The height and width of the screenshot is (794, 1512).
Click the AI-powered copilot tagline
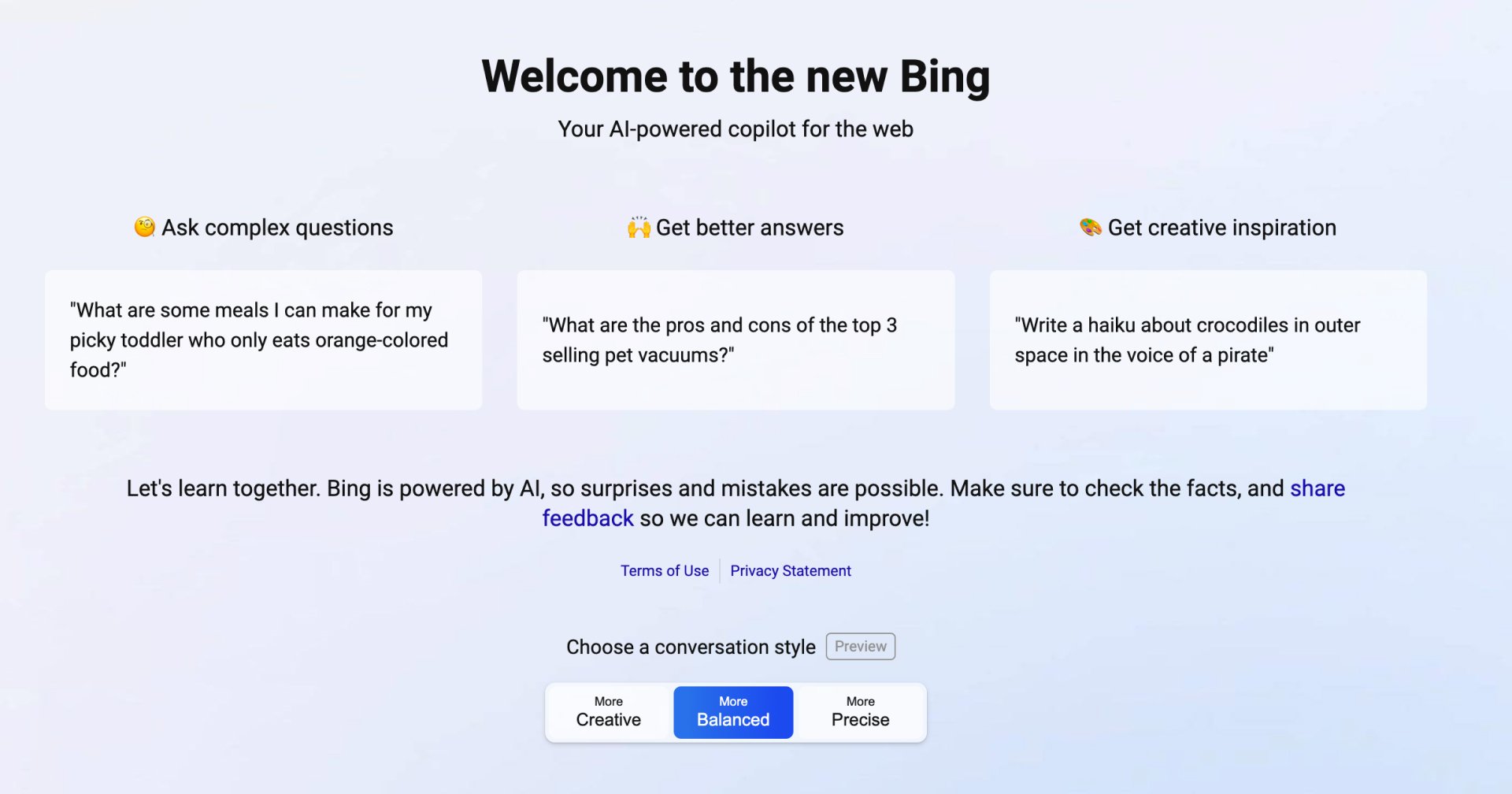click(x=736, y=128)
